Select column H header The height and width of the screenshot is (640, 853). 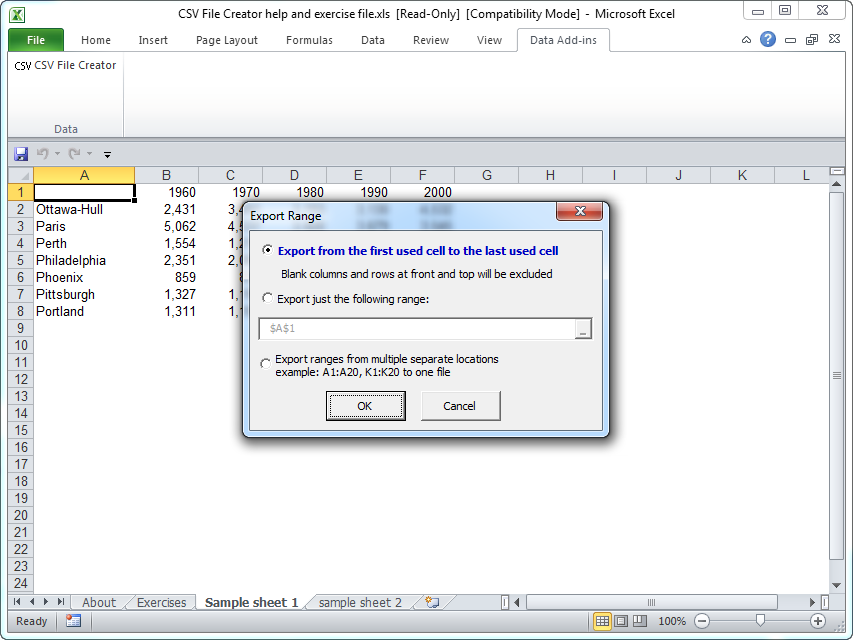[x=551, y=175]
